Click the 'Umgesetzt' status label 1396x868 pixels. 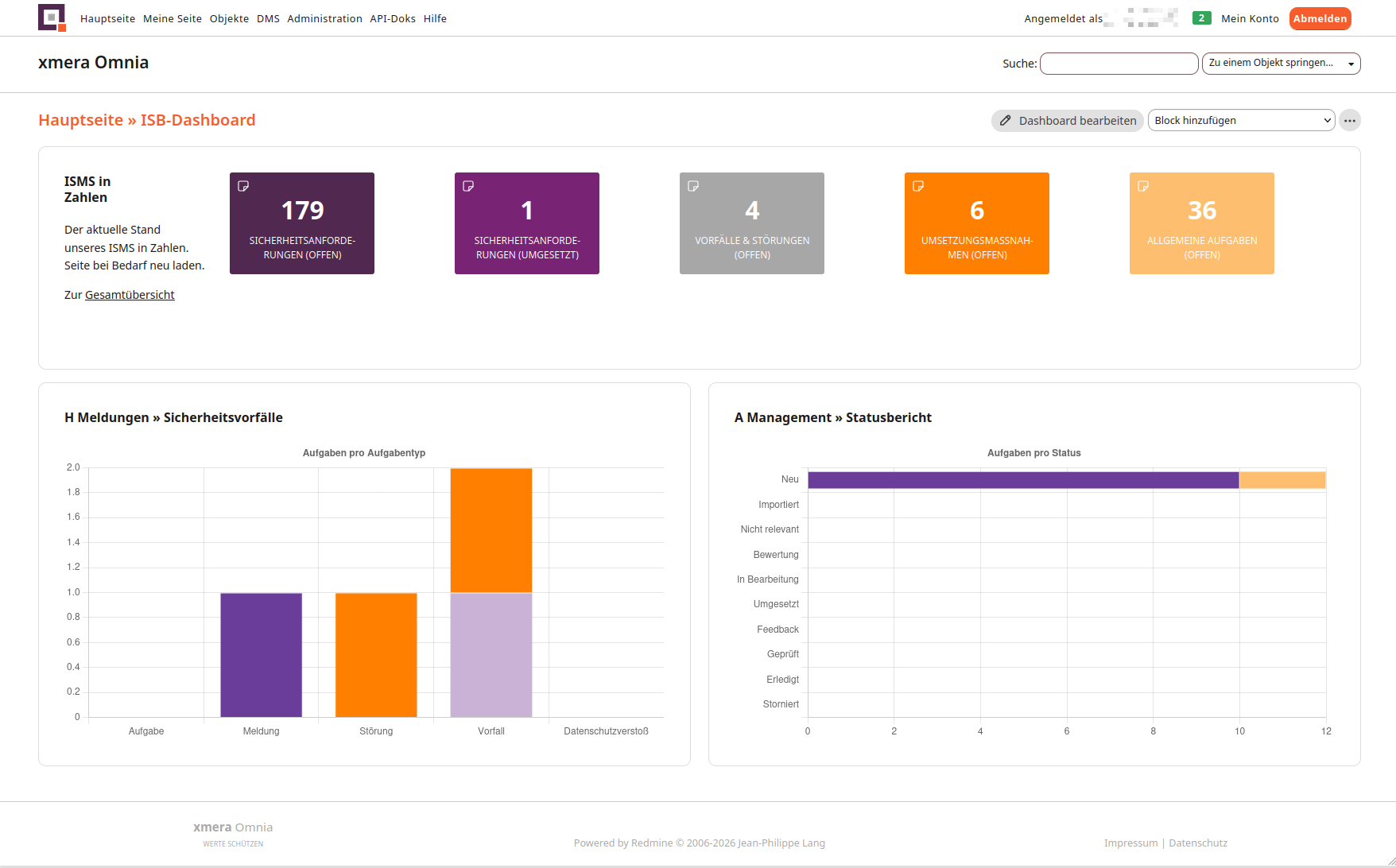pyautogui.click(x=776, y=604)
